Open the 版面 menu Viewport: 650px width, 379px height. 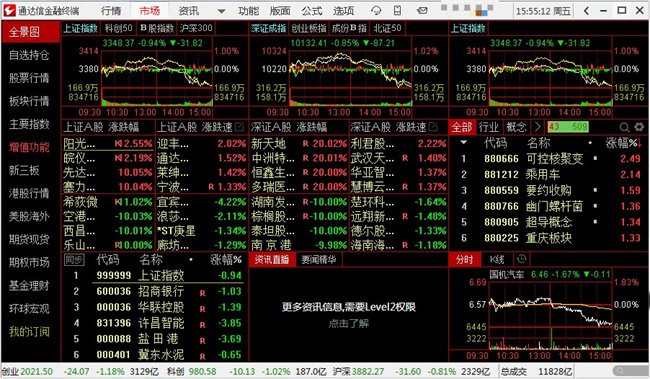point(280,11)
